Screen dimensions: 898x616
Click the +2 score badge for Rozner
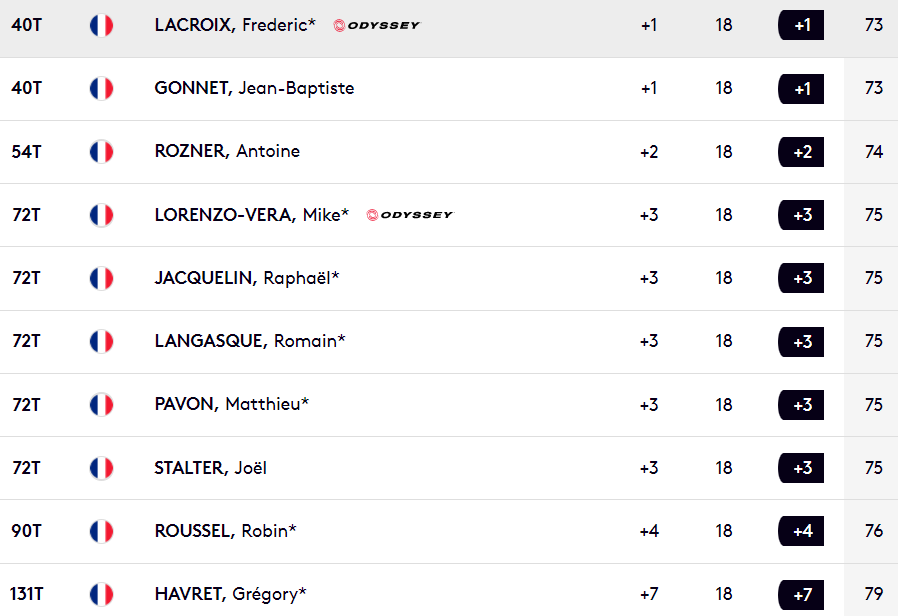[801, 152]
